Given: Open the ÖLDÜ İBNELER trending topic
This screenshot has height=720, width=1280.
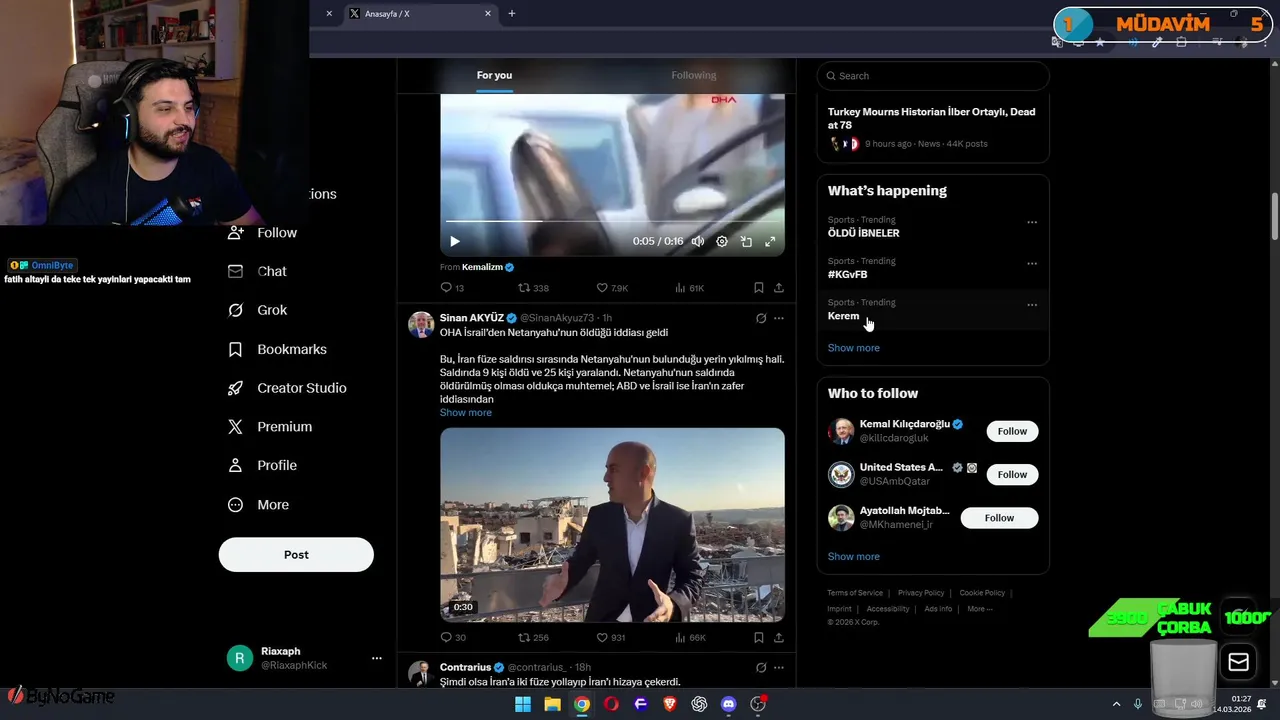Looking at the screenshot, I should 863,233.
